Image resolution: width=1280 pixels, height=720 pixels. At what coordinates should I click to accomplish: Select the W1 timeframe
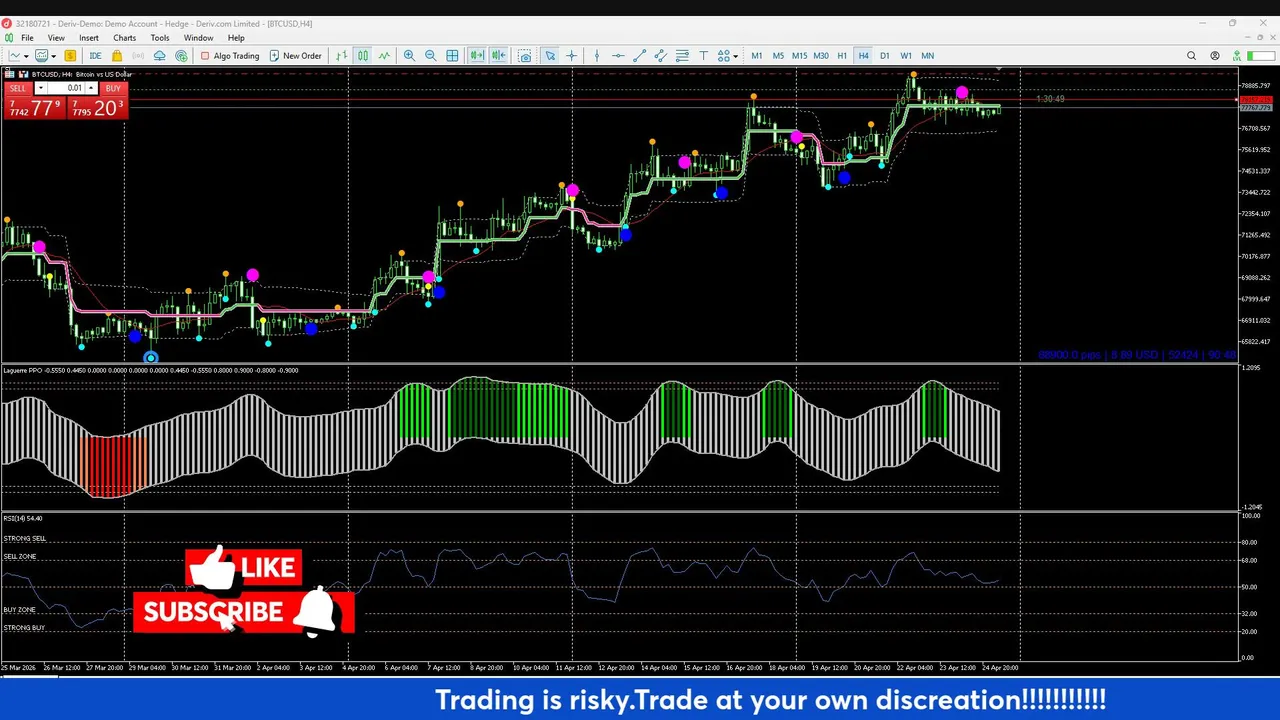pyautogui.click(x=906, y=56)
